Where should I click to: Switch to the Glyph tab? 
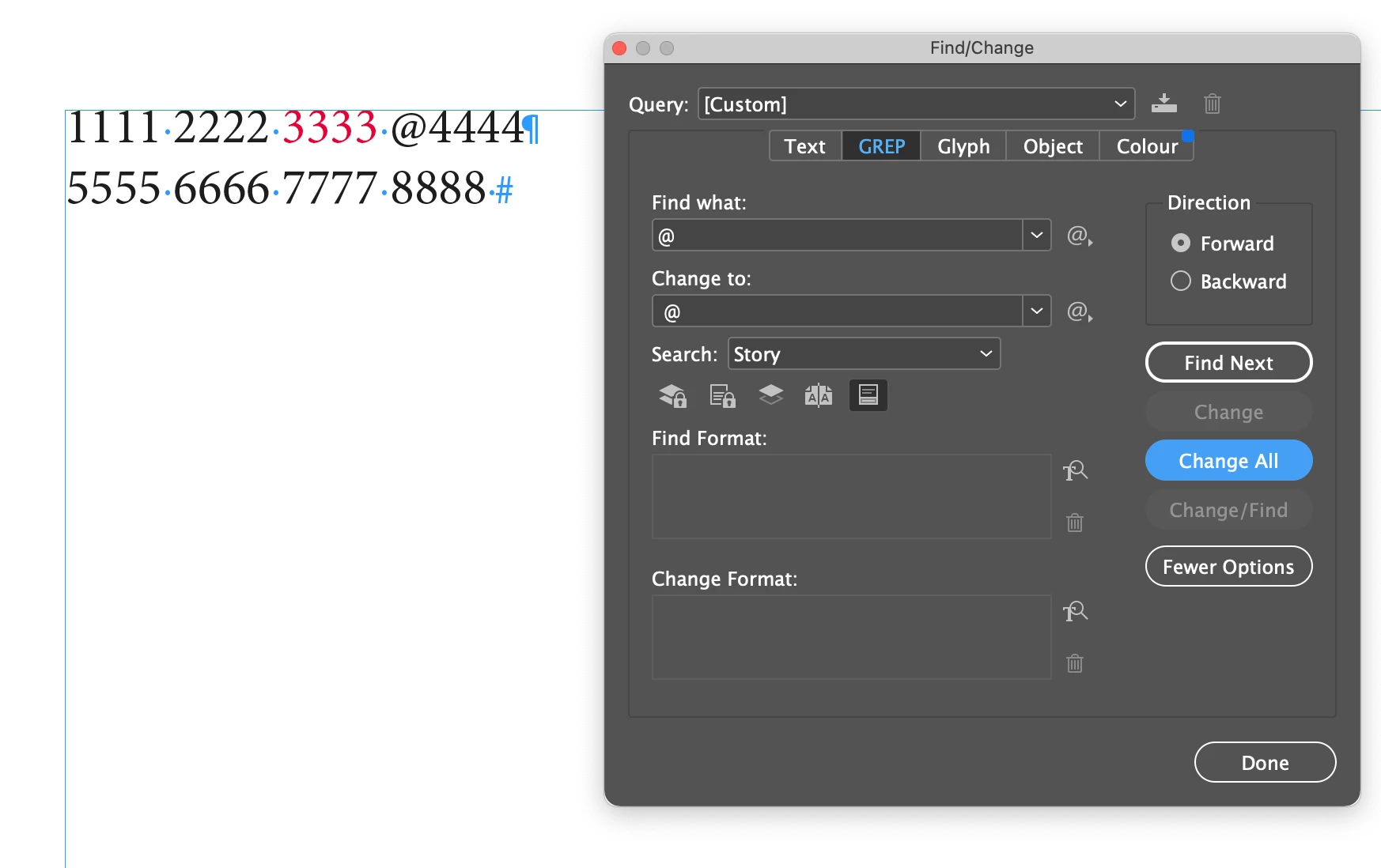tap(963, 146)
